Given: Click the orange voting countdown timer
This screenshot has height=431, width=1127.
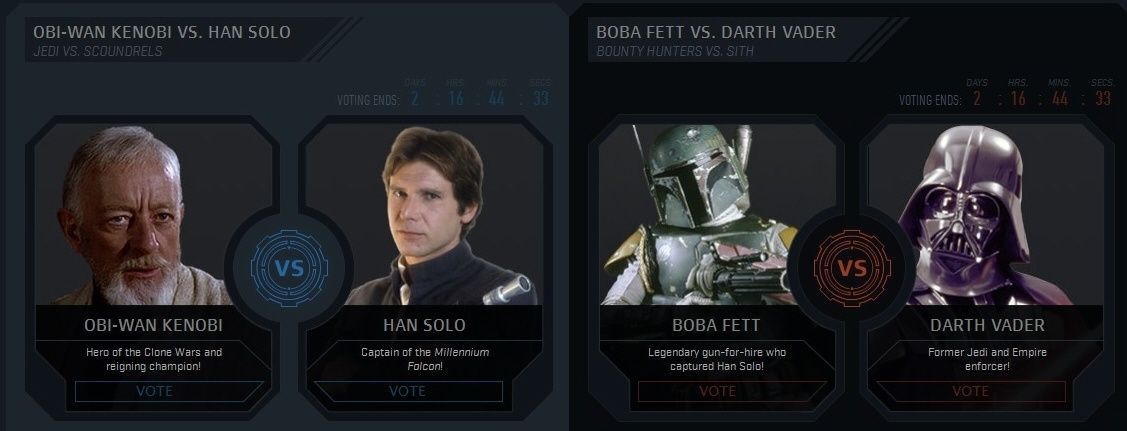Looking at the screenshot, I should [1041, 98].
